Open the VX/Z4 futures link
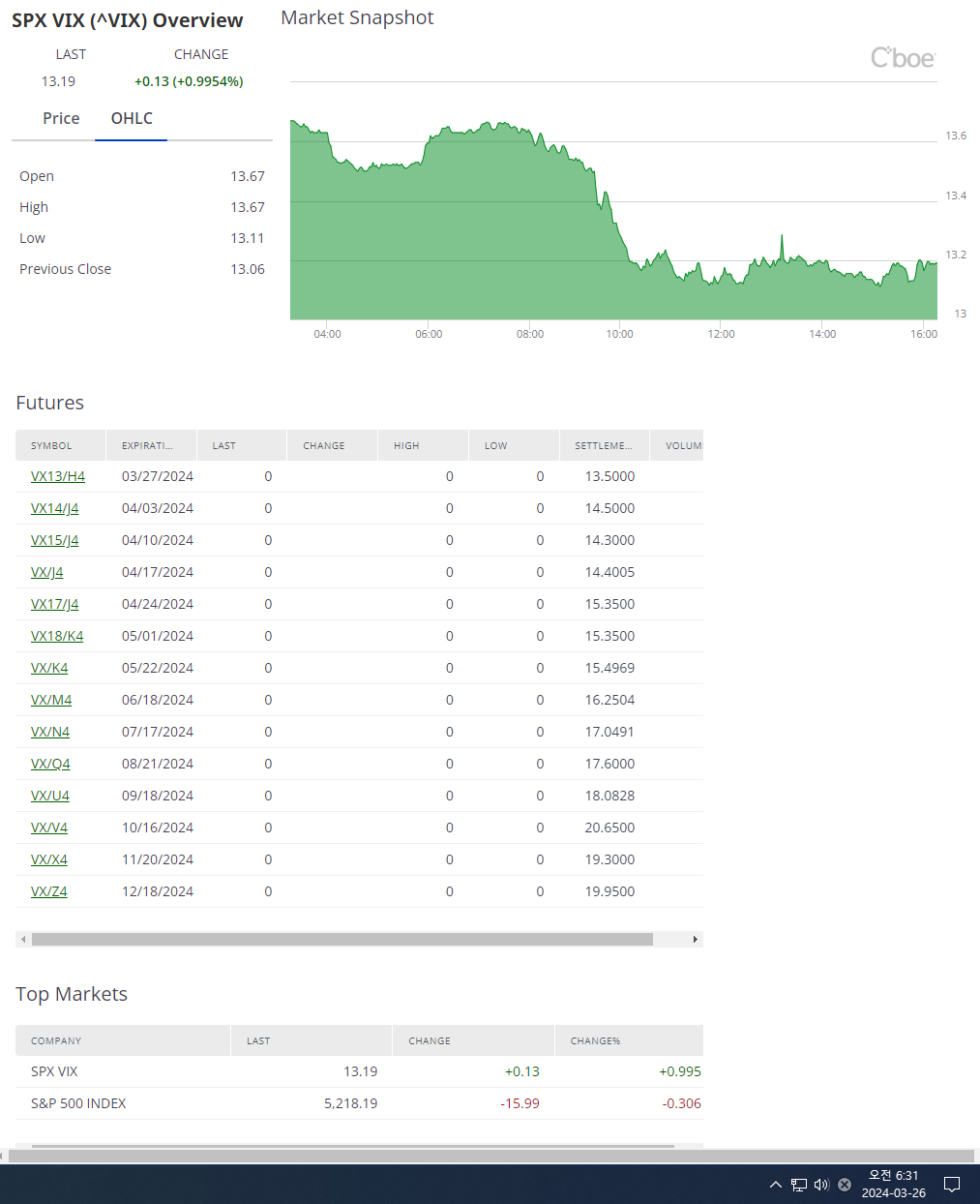This screenshot has height=1204, width=980. pyautogui.click(x=49, y=891)
